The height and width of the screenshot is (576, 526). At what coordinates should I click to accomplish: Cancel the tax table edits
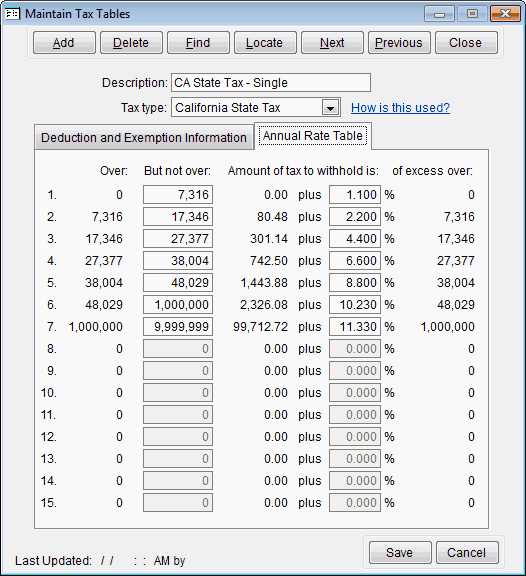tap(467, 552)
